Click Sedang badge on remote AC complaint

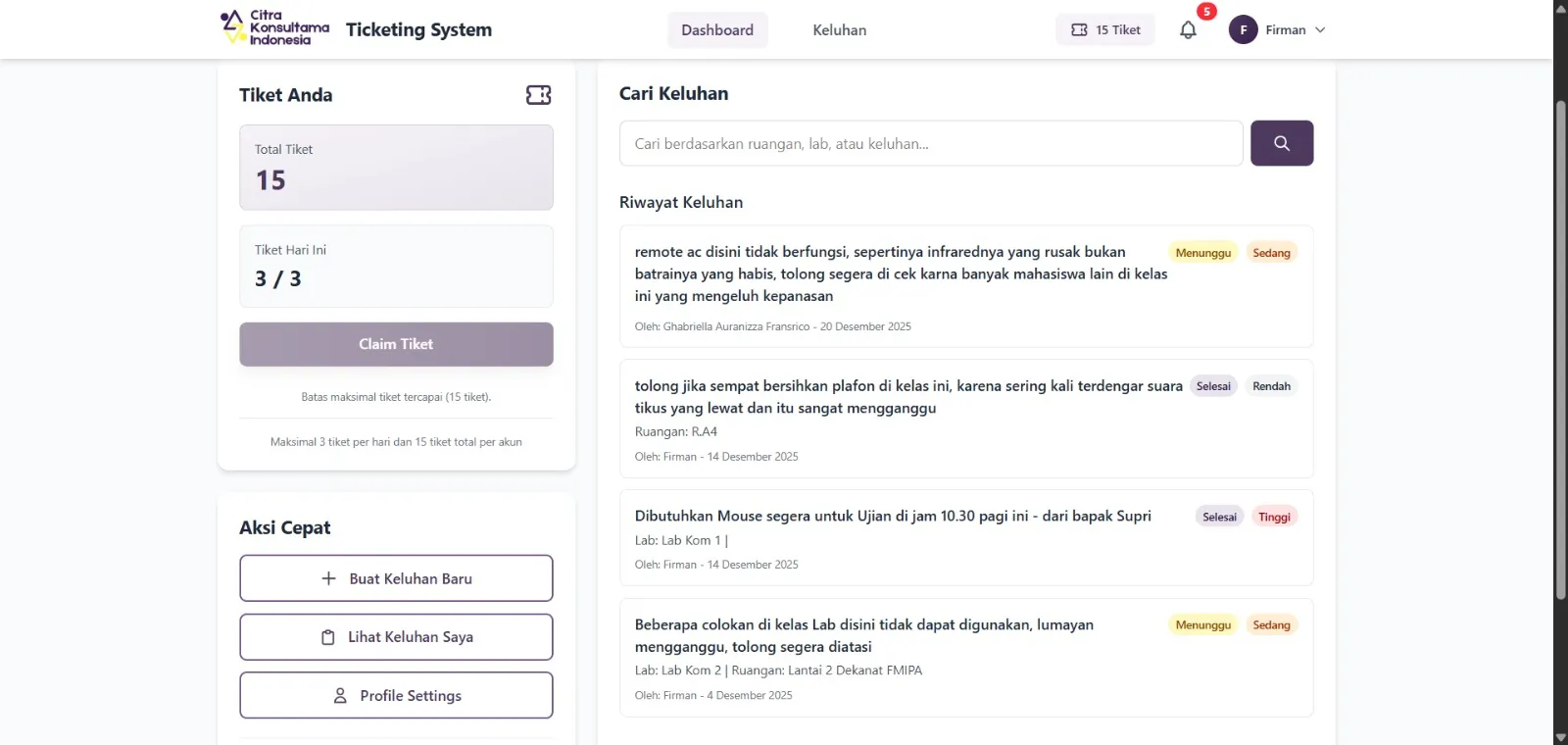[x=1271, y=253]
